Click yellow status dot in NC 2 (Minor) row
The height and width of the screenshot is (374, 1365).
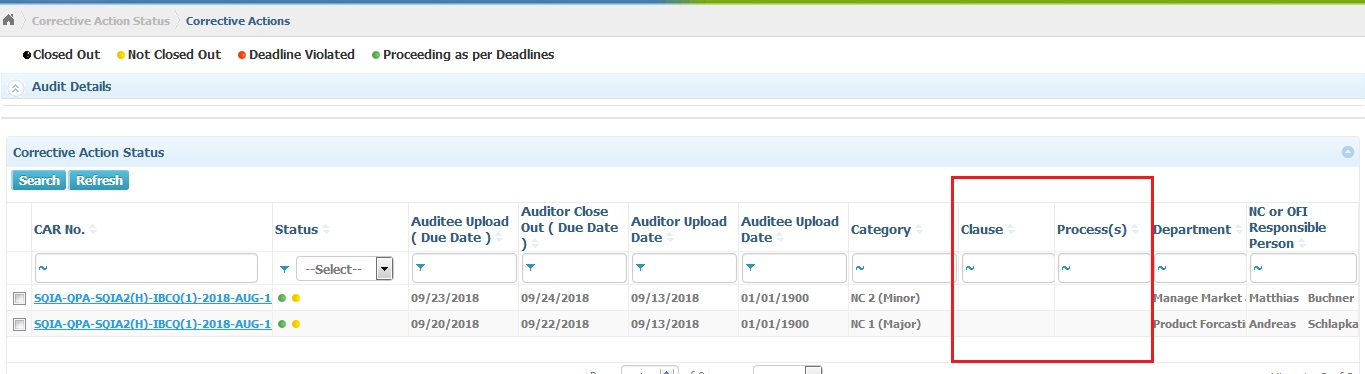(x=296, y=298)
